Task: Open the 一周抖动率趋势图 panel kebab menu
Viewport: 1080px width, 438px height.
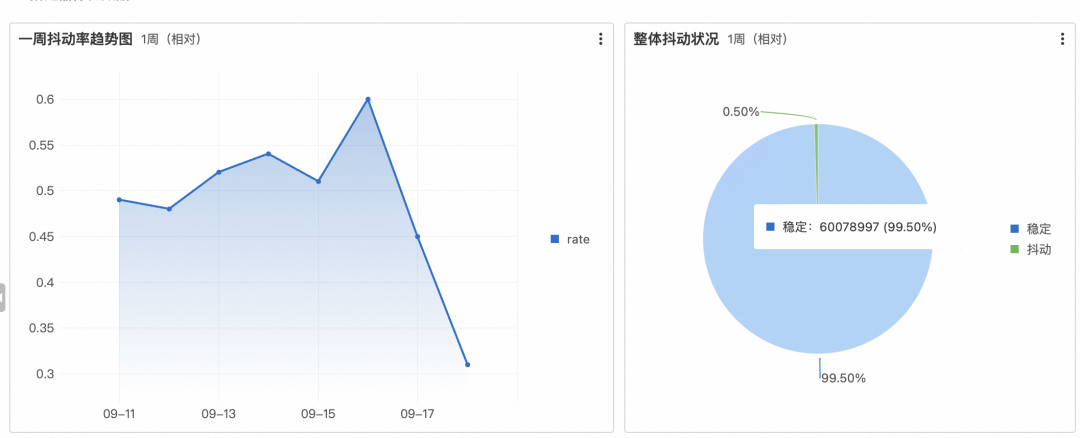Action: click(601, 39)
